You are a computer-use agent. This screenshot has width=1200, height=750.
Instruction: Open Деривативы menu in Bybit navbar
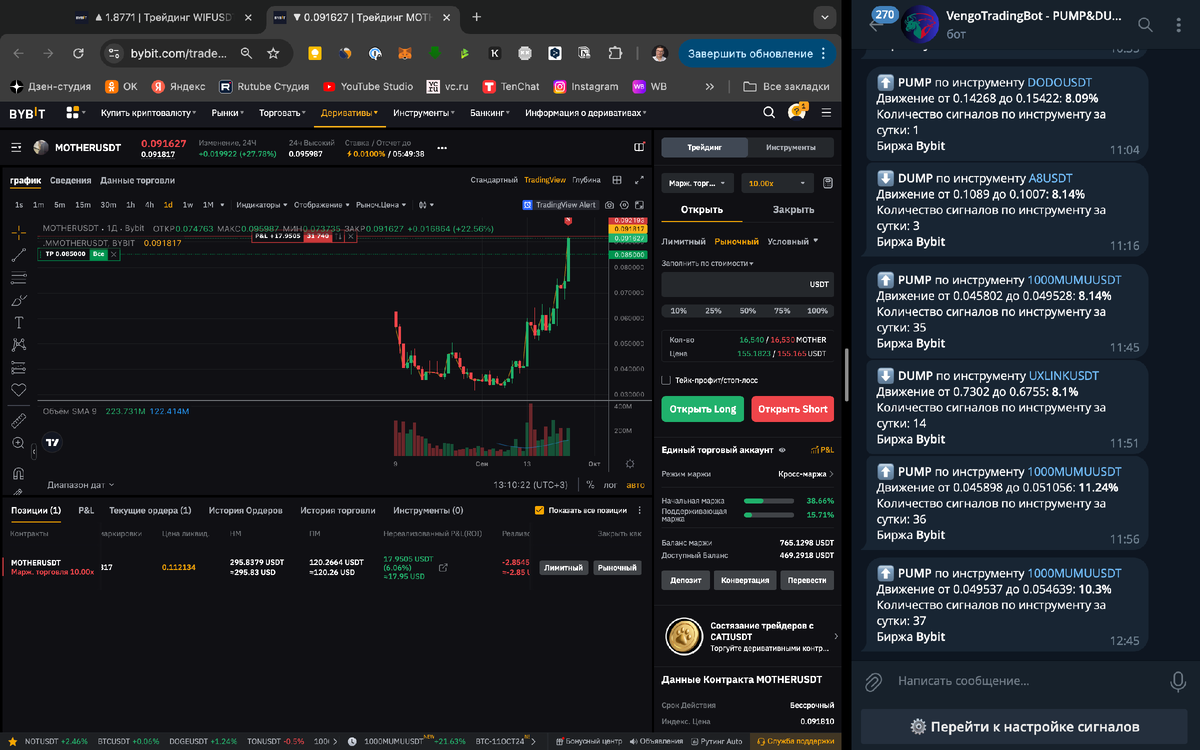(350, 113)
